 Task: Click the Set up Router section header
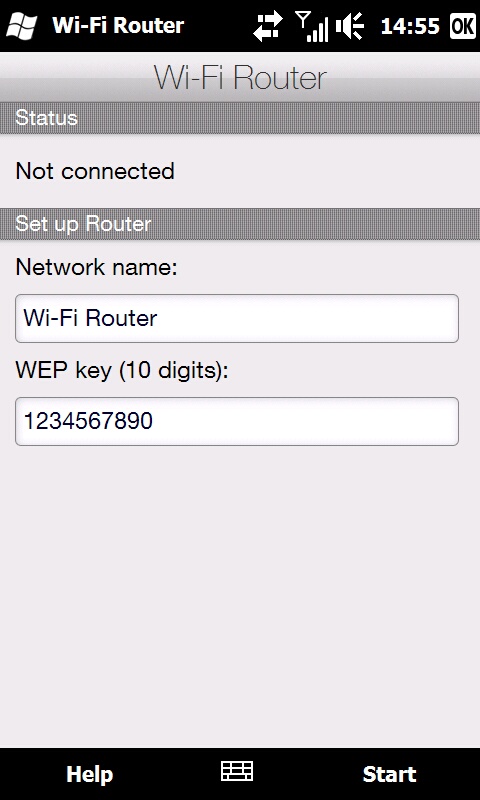(240, 224)
